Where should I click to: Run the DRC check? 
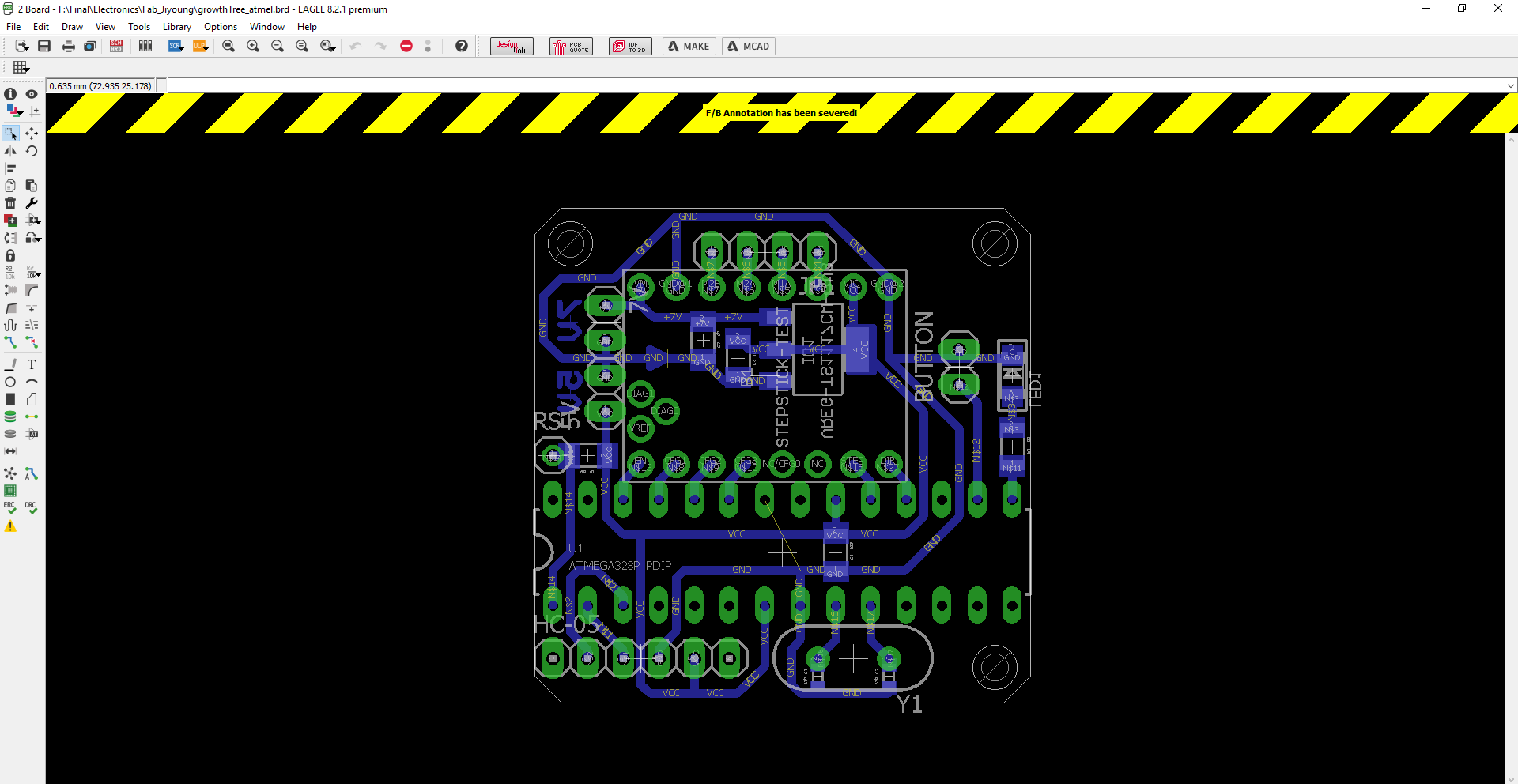32,507
